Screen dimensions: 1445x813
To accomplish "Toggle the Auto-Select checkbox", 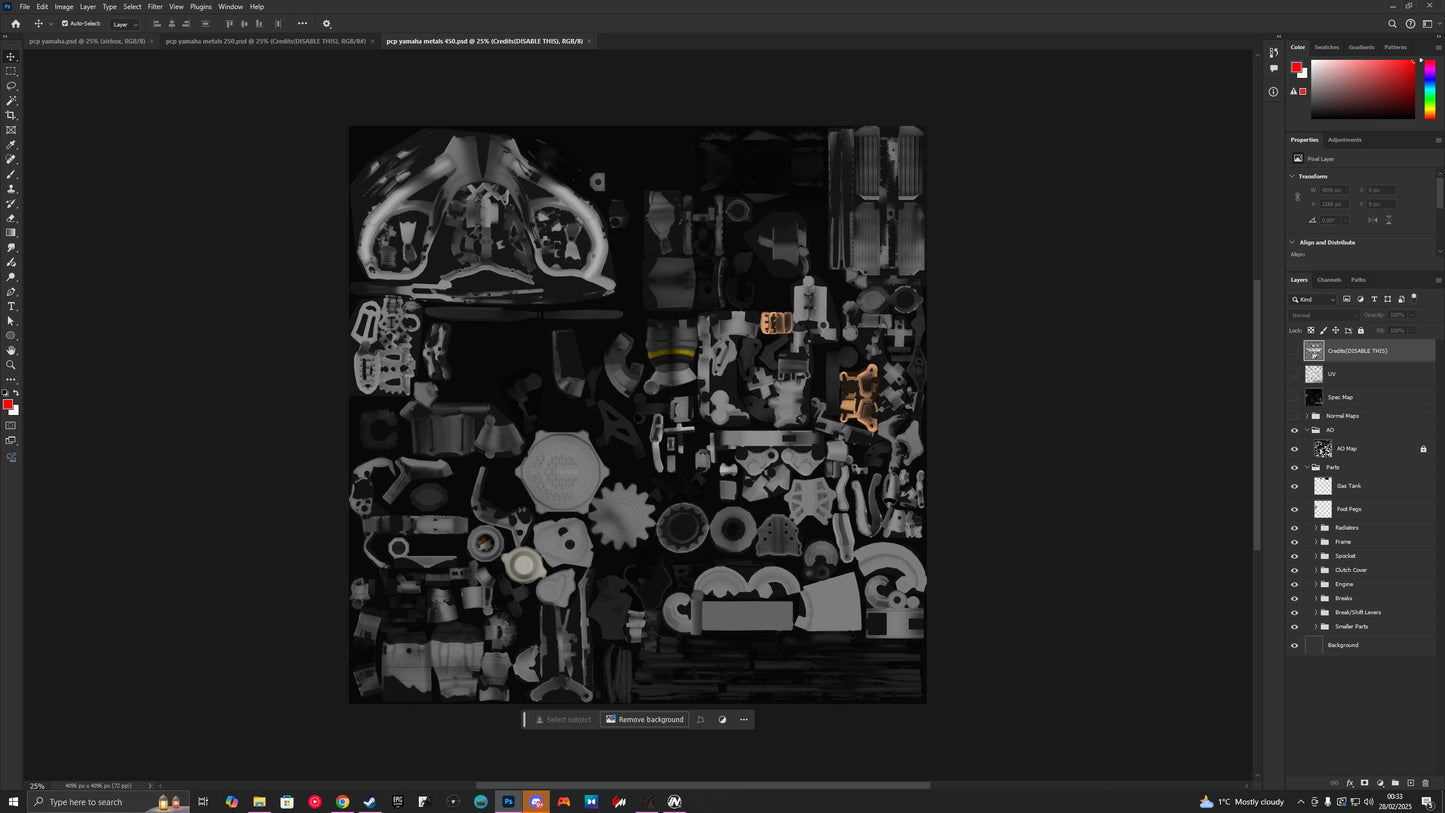I will [65, 24].
